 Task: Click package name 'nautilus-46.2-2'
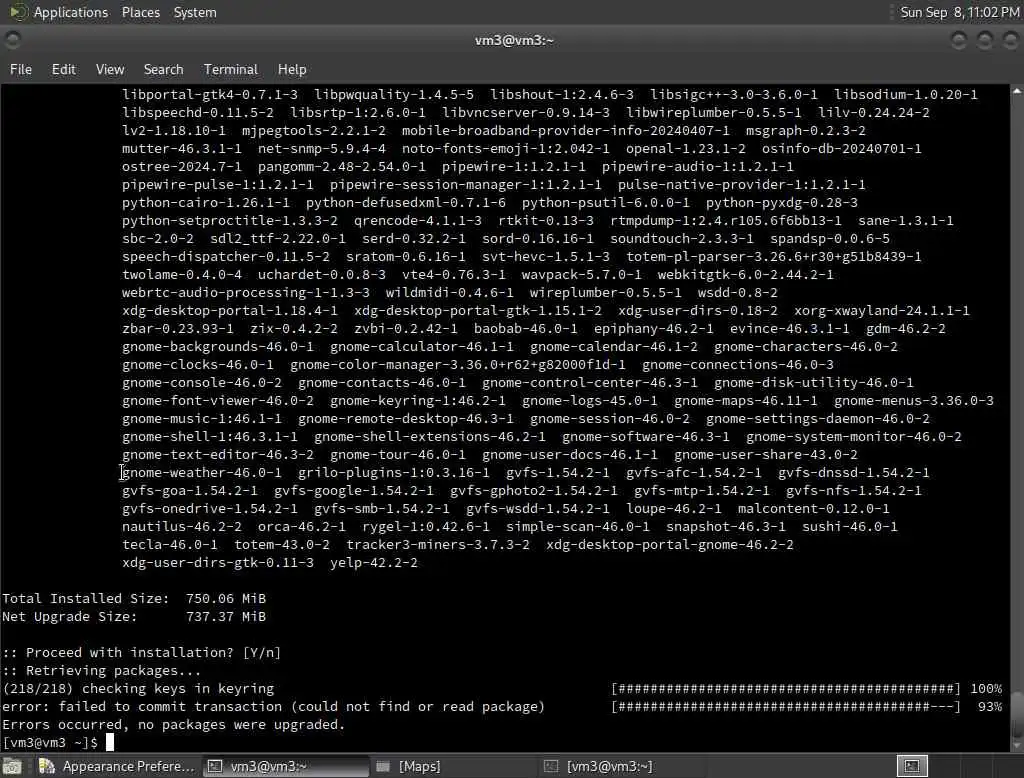tap(182, 527)
